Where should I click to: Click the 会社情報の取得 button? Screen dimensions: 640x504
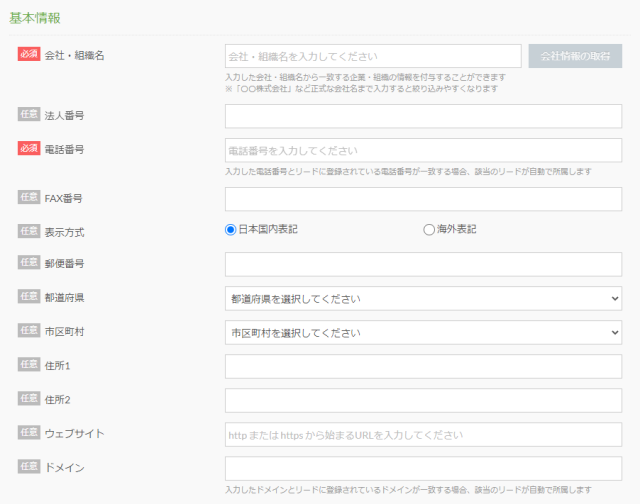coord(574,56)
